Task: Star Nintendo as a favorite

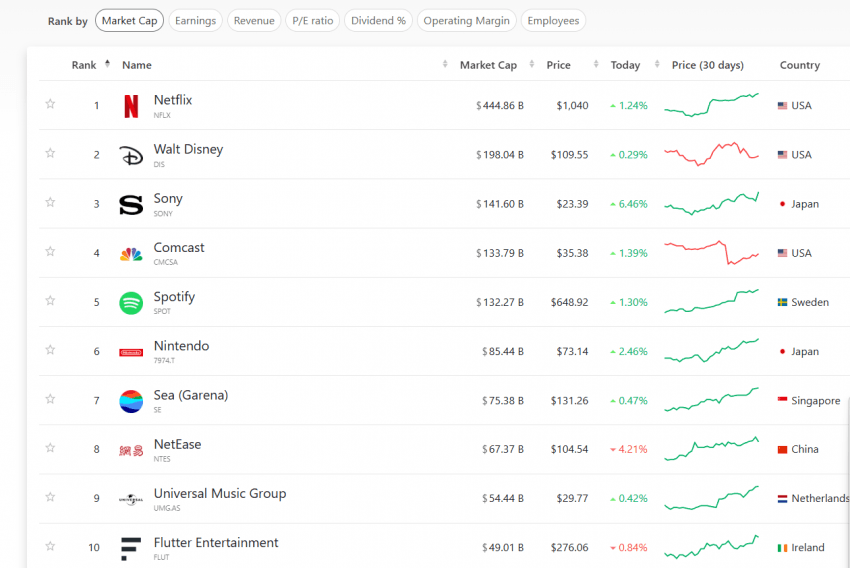Action: (x=50, y=350)
